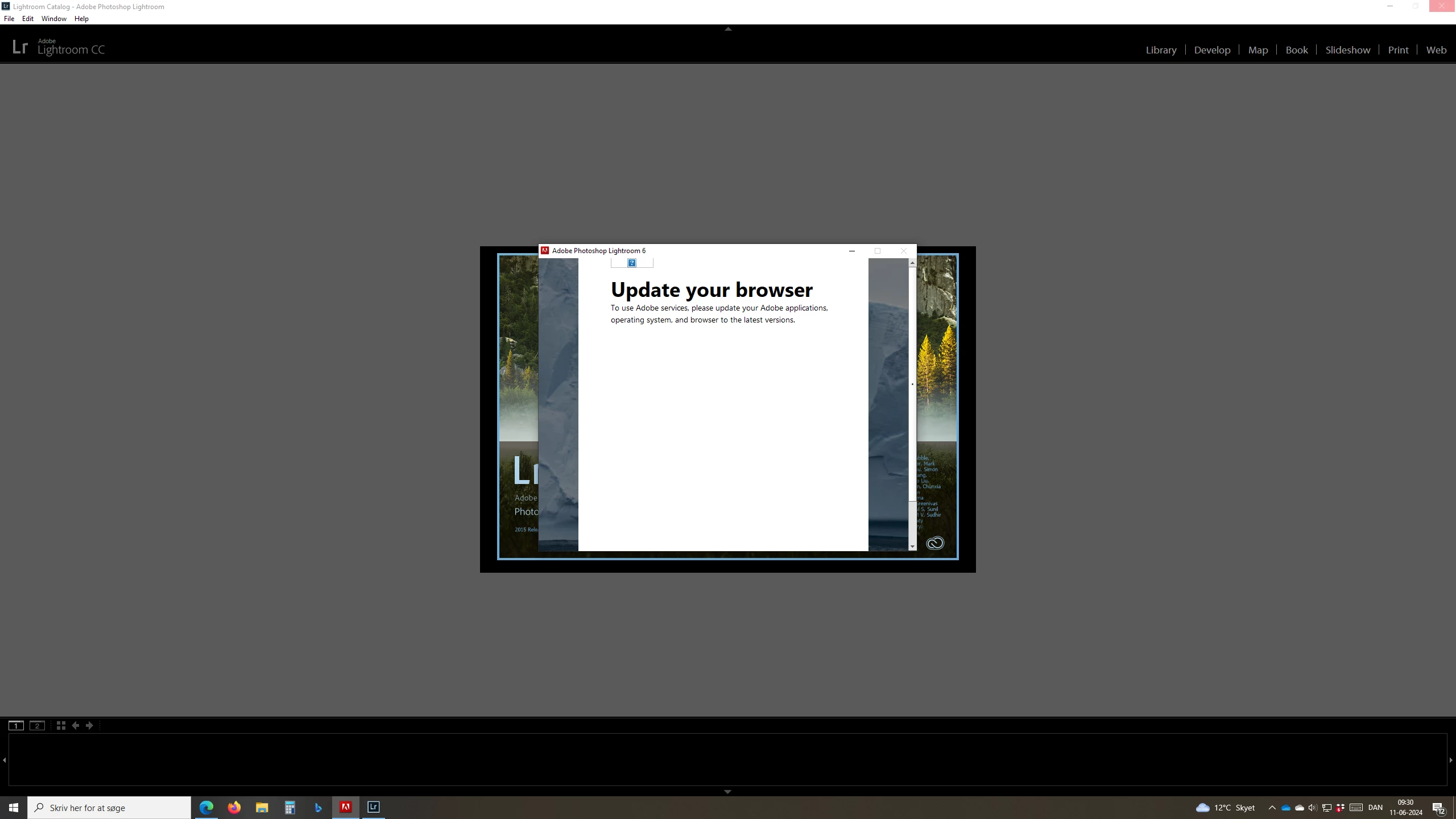
Task: Click the Windows taskbar search field
Action: pos(109,807)
